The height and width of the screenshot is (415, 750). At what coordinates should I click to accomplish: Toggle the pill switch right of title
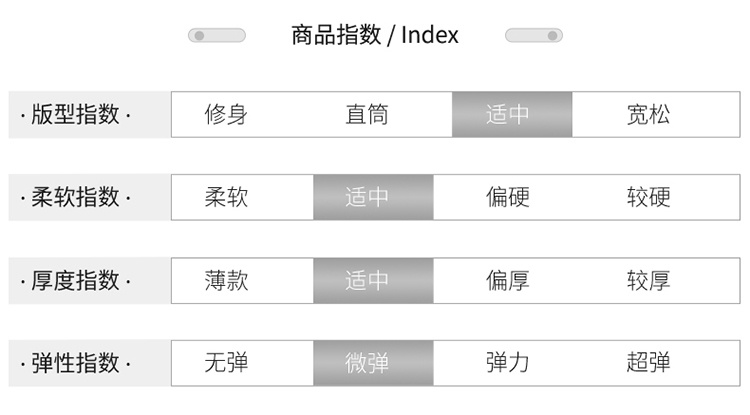(x=533, y=36)
